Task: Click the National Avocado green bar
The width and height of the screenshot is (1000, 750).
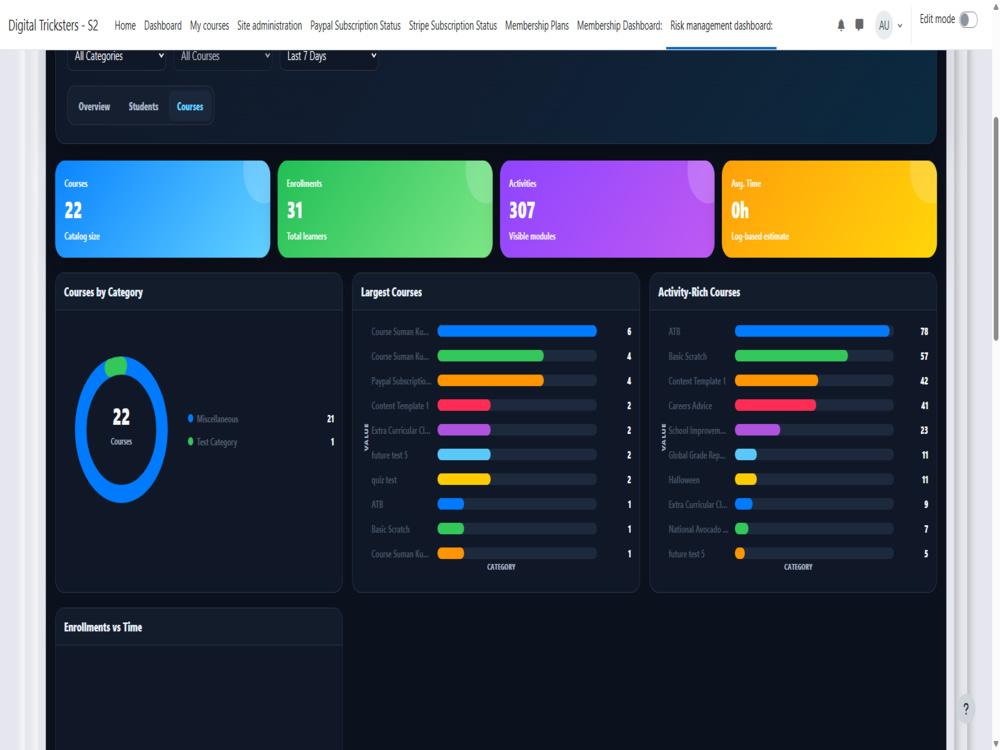Action: pyautogui.click(x=742, y=529)
